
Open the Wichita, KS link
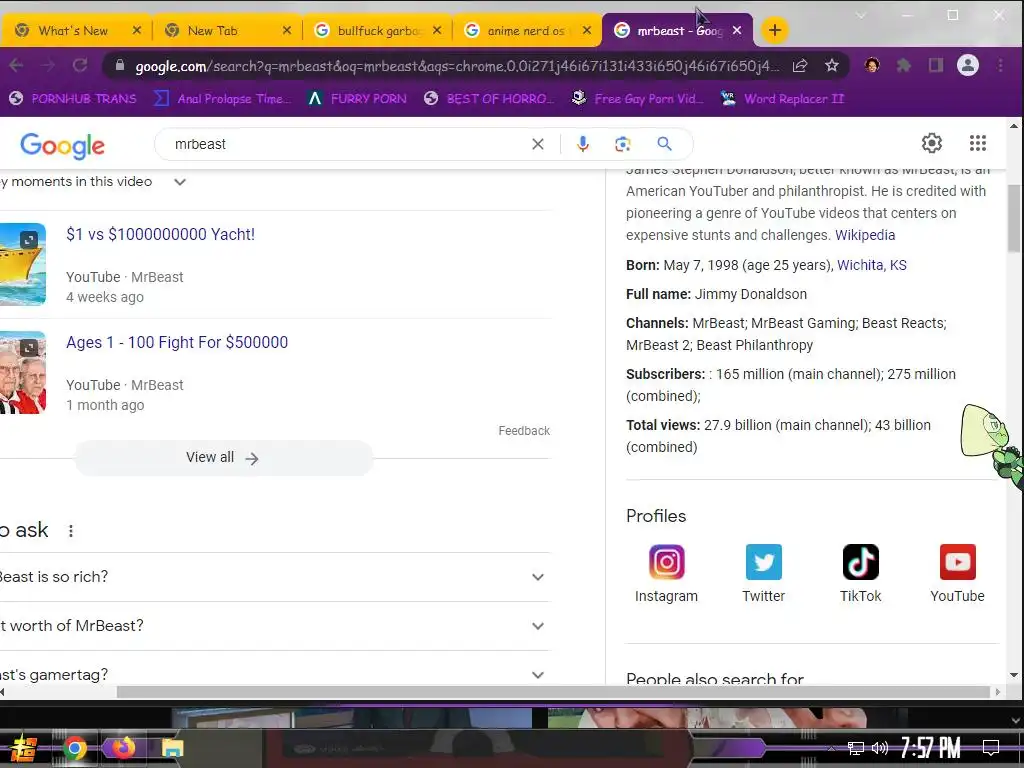coord(872,265)
